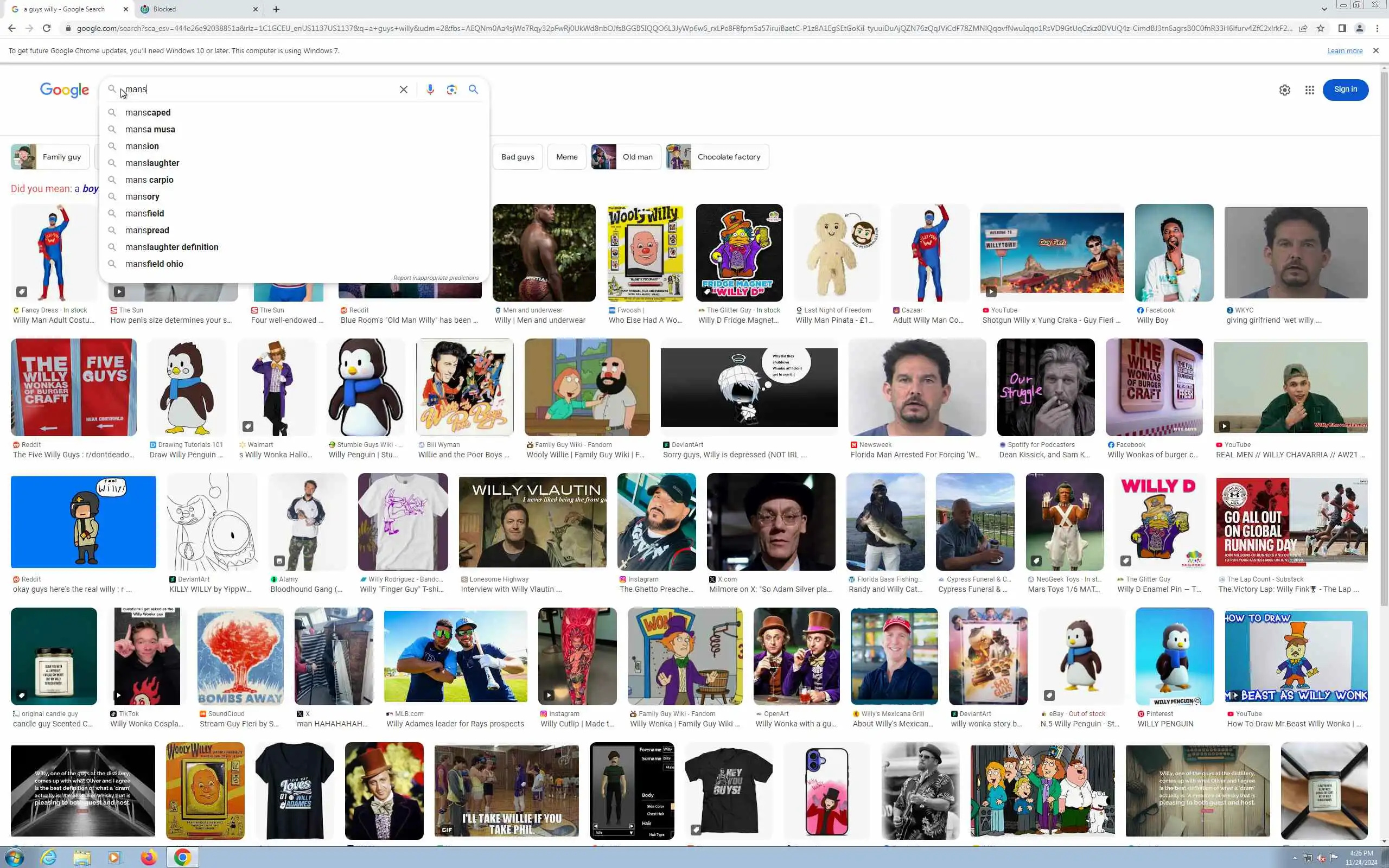Image resolution: width=1389 pixels, height=868 pixels.
Task: Bookmark this page with star icon
Action: (x=1320, y=28)
